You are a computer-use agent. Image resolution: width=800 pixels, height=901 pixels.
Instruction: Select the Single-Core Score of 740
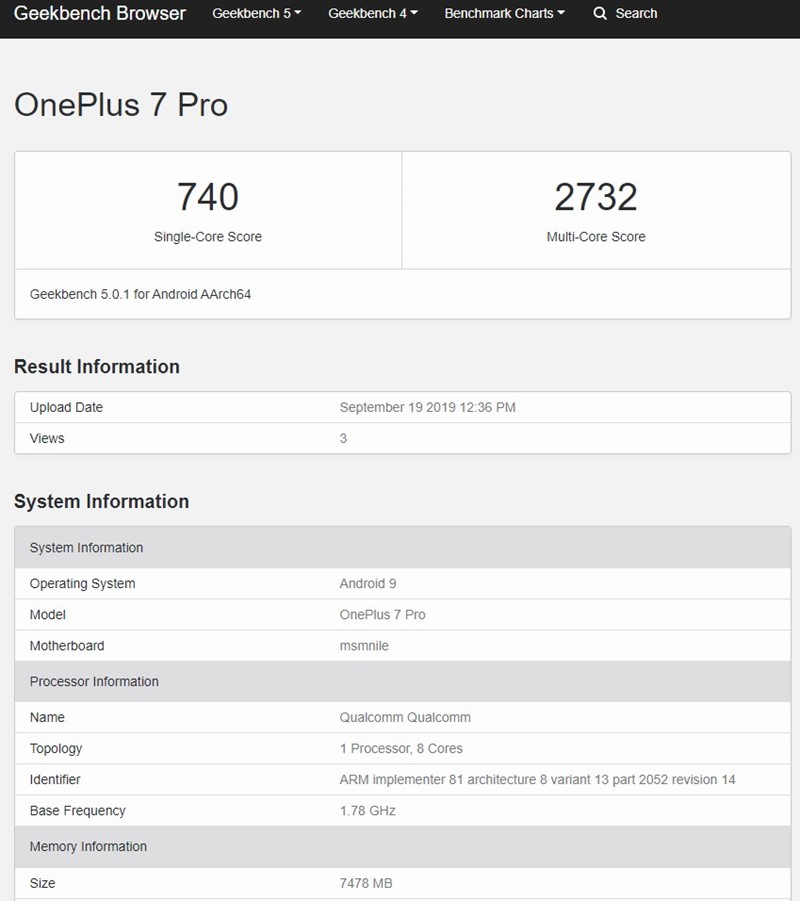207,198
